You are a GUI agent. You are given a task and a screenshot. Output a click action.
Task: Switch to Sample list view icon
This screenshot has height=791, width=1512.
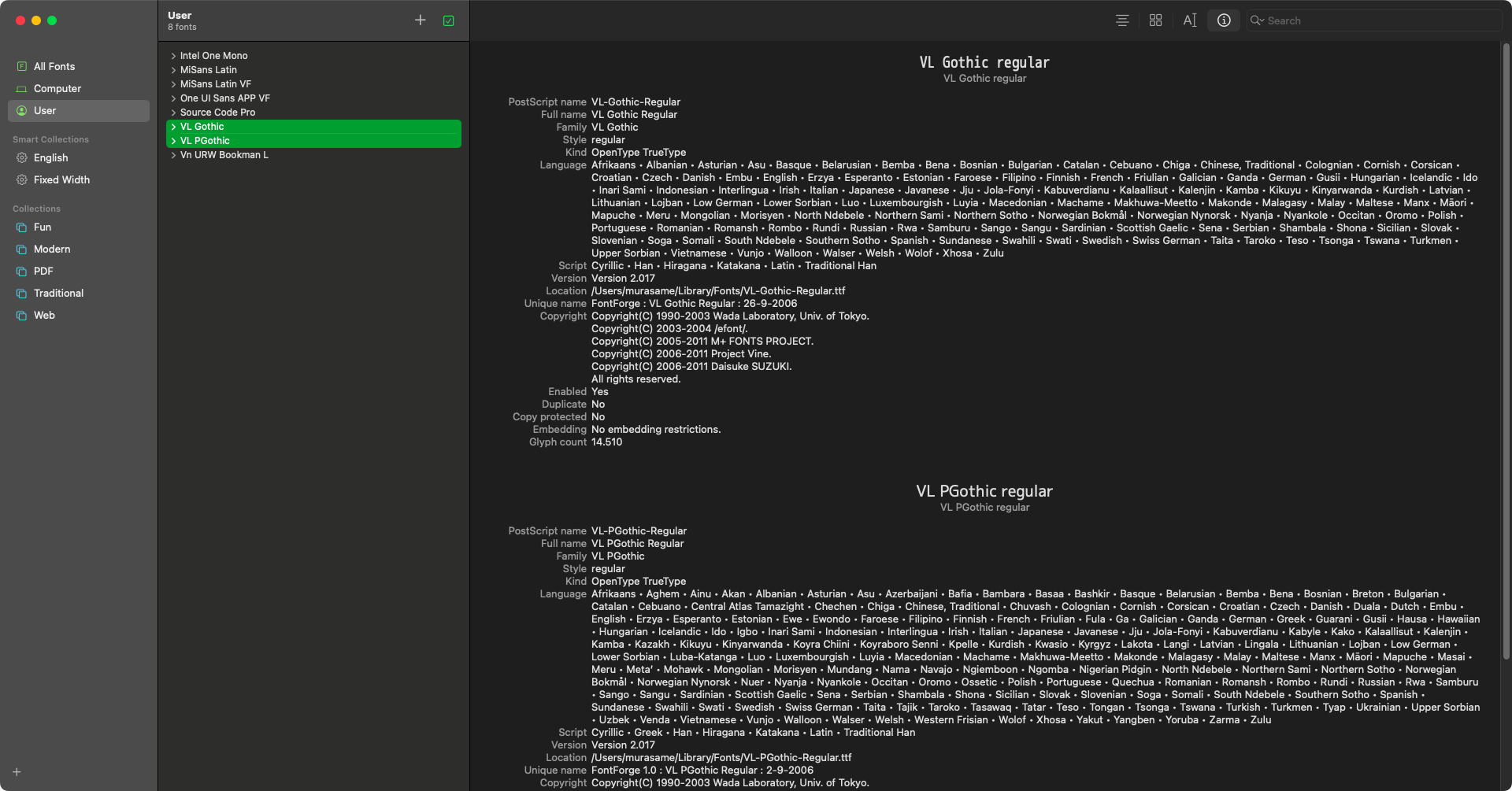pos(1122,20)
